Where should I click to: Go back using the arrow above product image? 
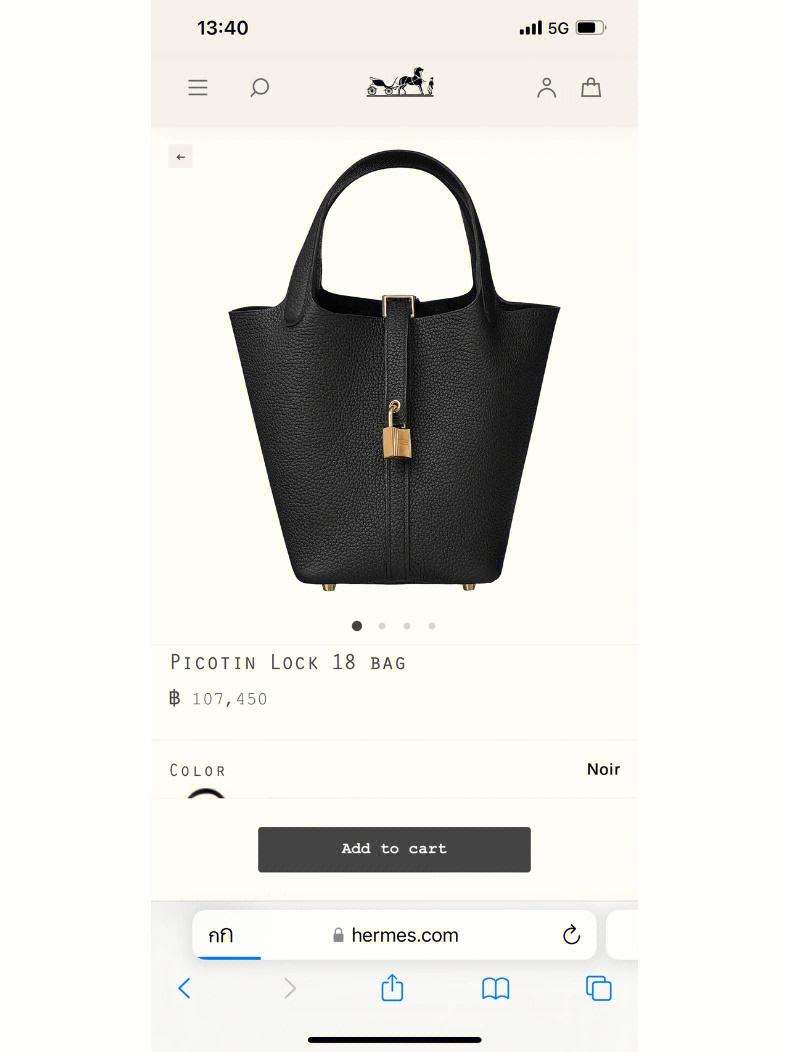pos(180,157)
